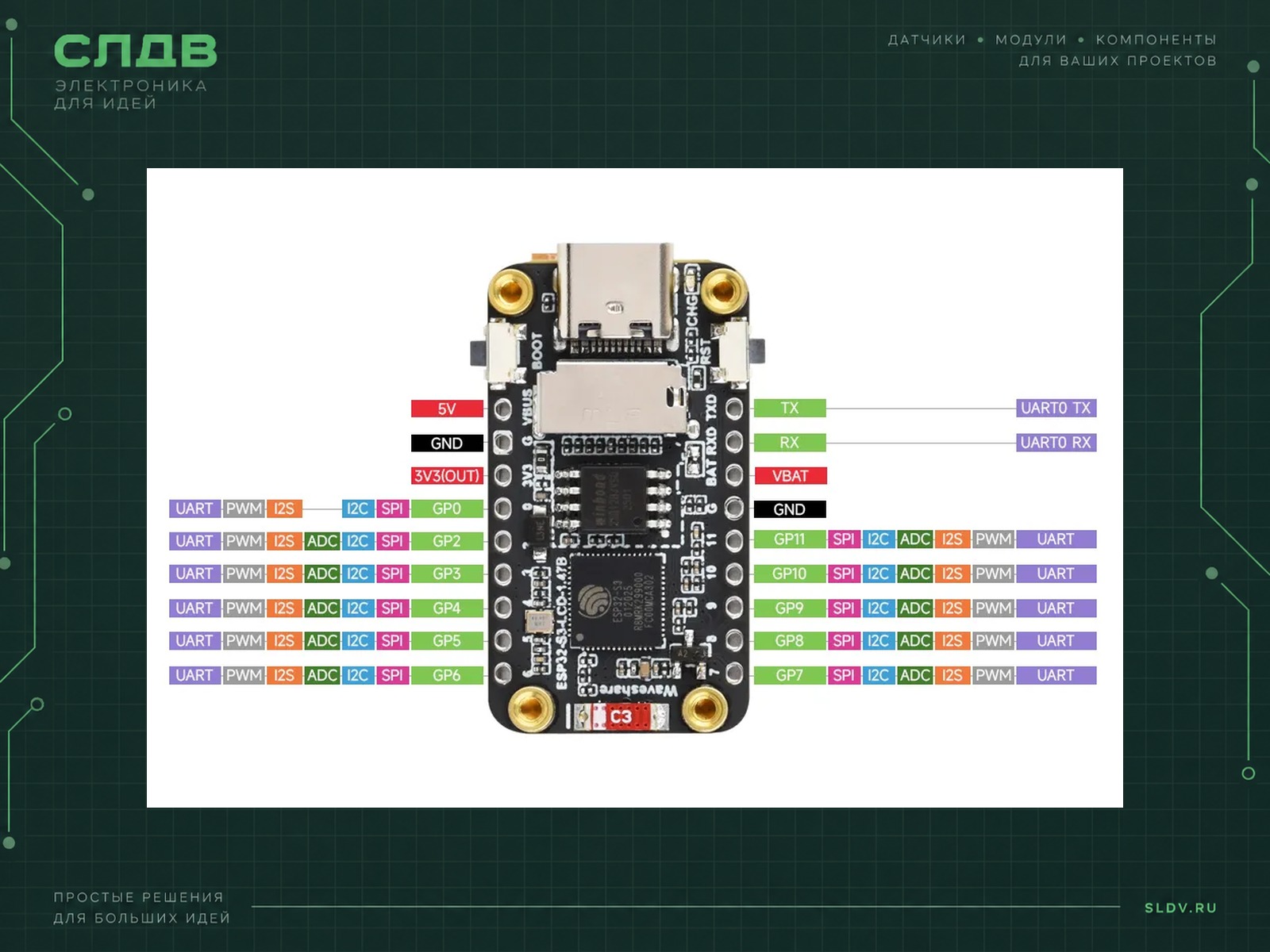Click the GP8 pin label
Viewport: 1270px width, 952px height.
(x=789, y=640)
